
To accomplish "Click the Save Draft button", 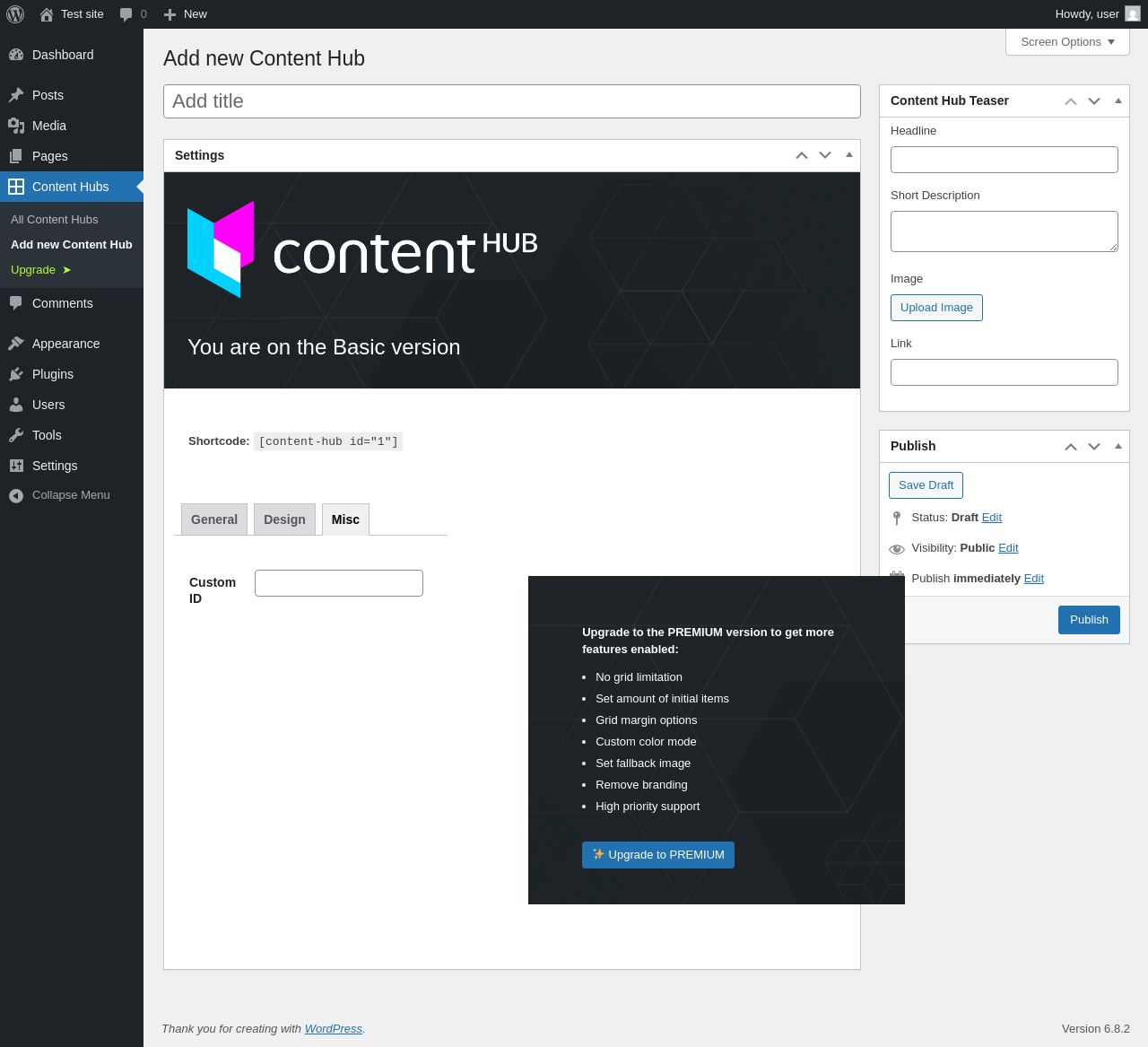I will tap(926, 485).
